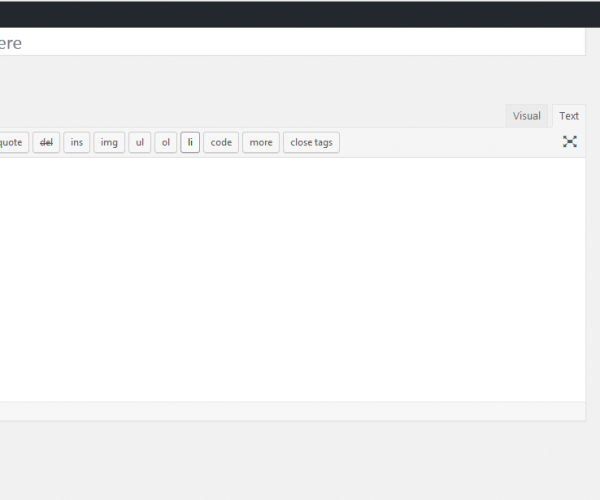
Task: Switch to the Visual editor tab
Action: 526,116
